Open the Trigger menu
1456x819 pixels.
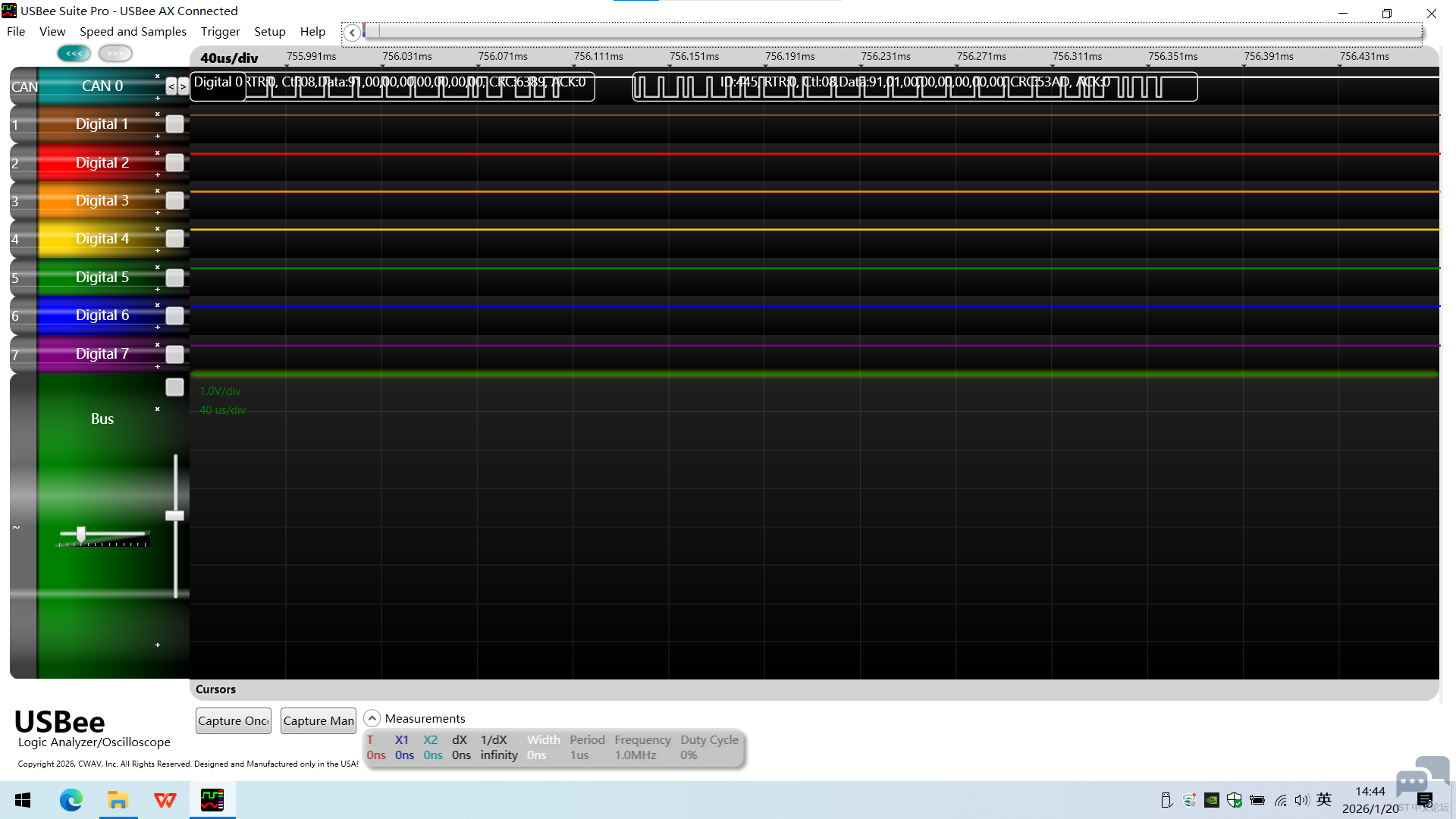click(x=220, y=31)
